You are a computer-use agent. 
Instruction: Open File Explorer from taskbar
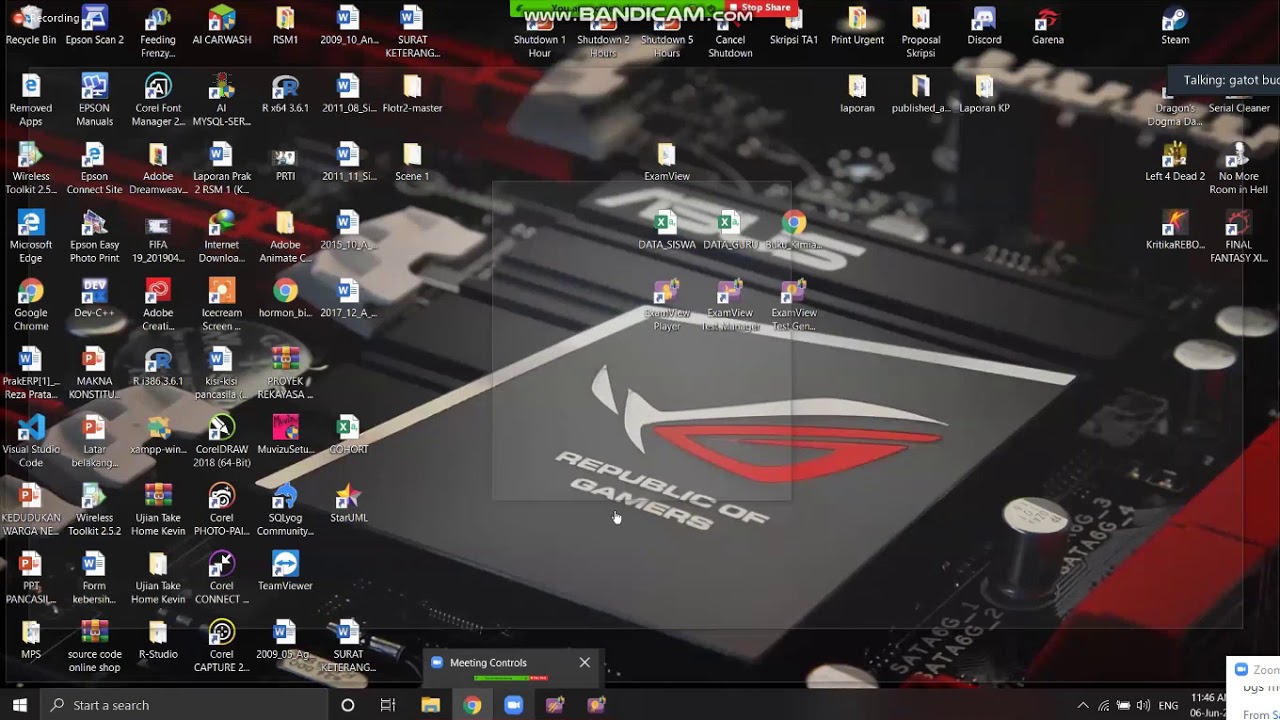click(x=430, y=705)
